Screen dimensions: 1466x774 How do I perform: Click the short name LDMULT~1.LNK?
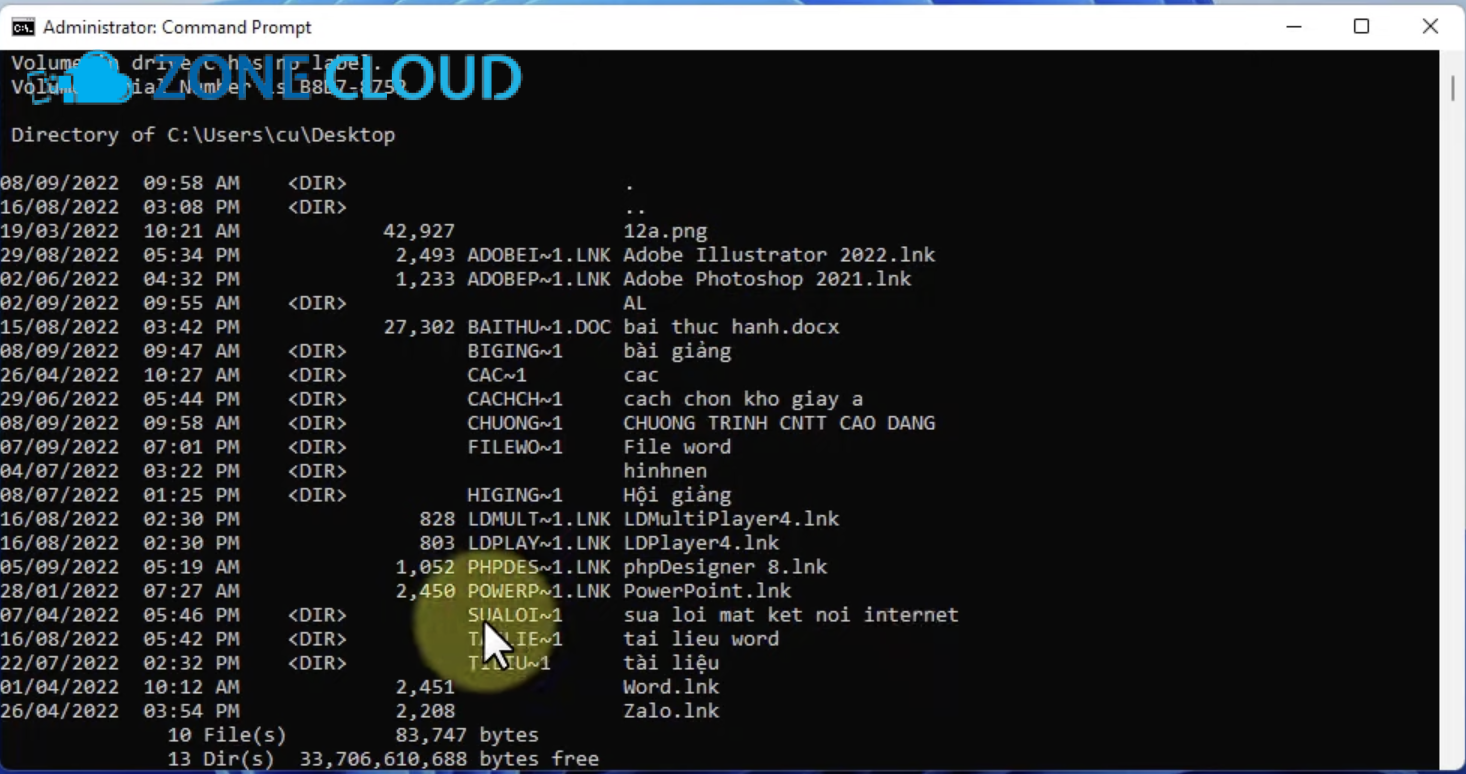click(x=539, y=519)
